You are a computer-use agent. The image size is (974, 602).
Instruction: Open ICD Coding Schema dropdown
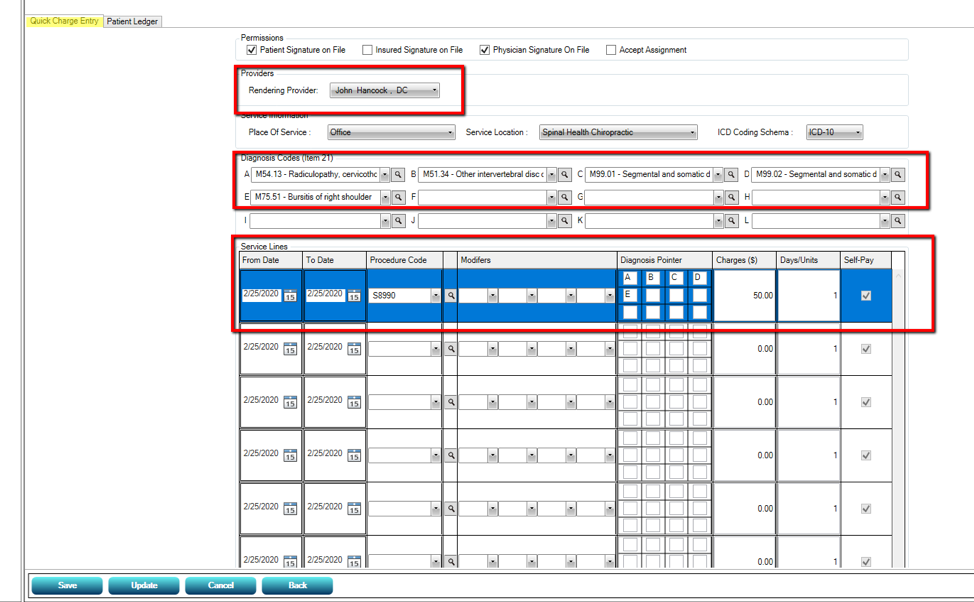pos(834,132)
